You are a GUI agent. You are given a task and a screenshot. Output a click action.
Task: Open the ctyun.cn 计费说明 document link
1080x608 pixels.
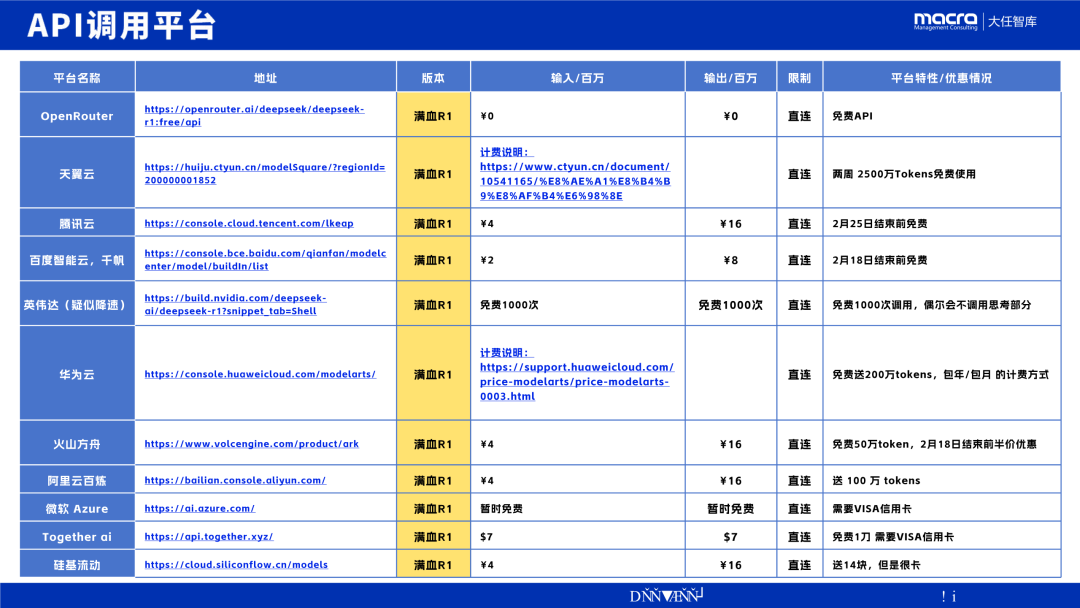coord(575,174)
